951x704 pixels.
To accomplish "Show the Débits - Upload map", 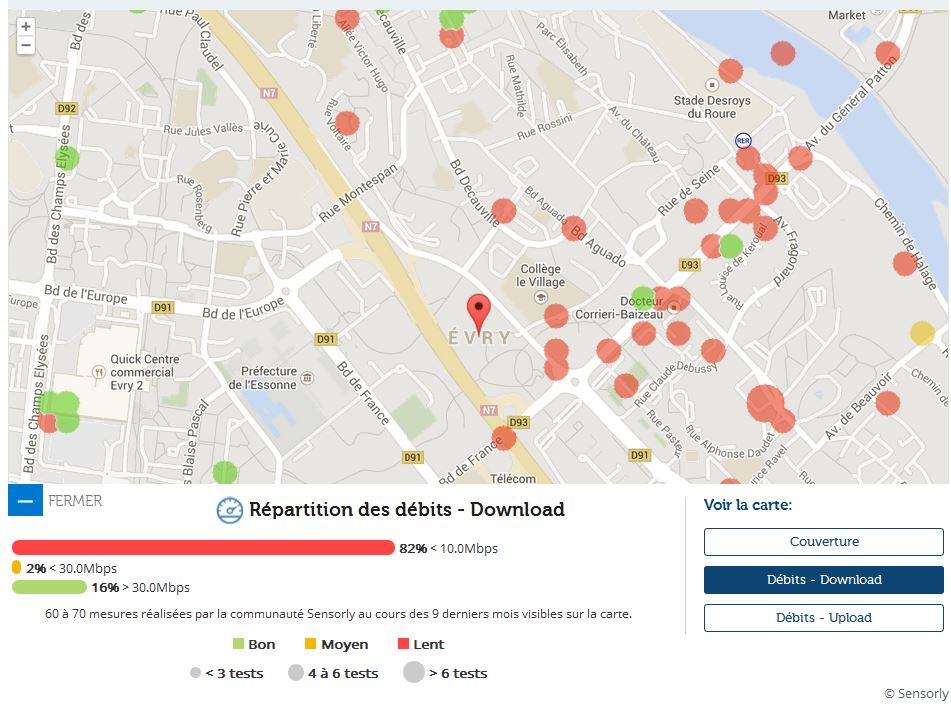I will point(823,618).
